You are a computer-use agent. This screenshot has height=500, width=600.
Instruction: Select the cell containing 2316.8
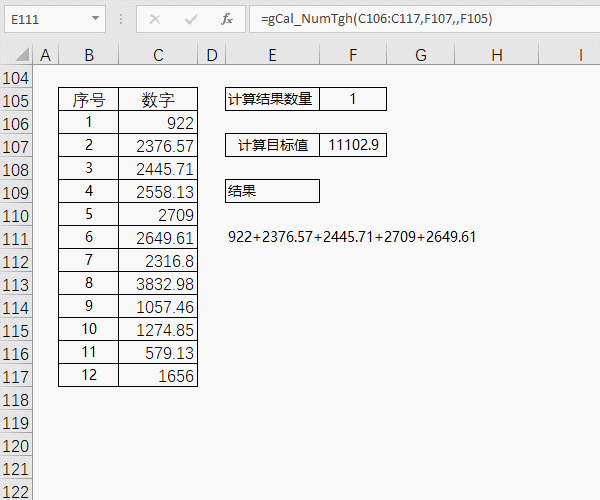click(158, 260)
